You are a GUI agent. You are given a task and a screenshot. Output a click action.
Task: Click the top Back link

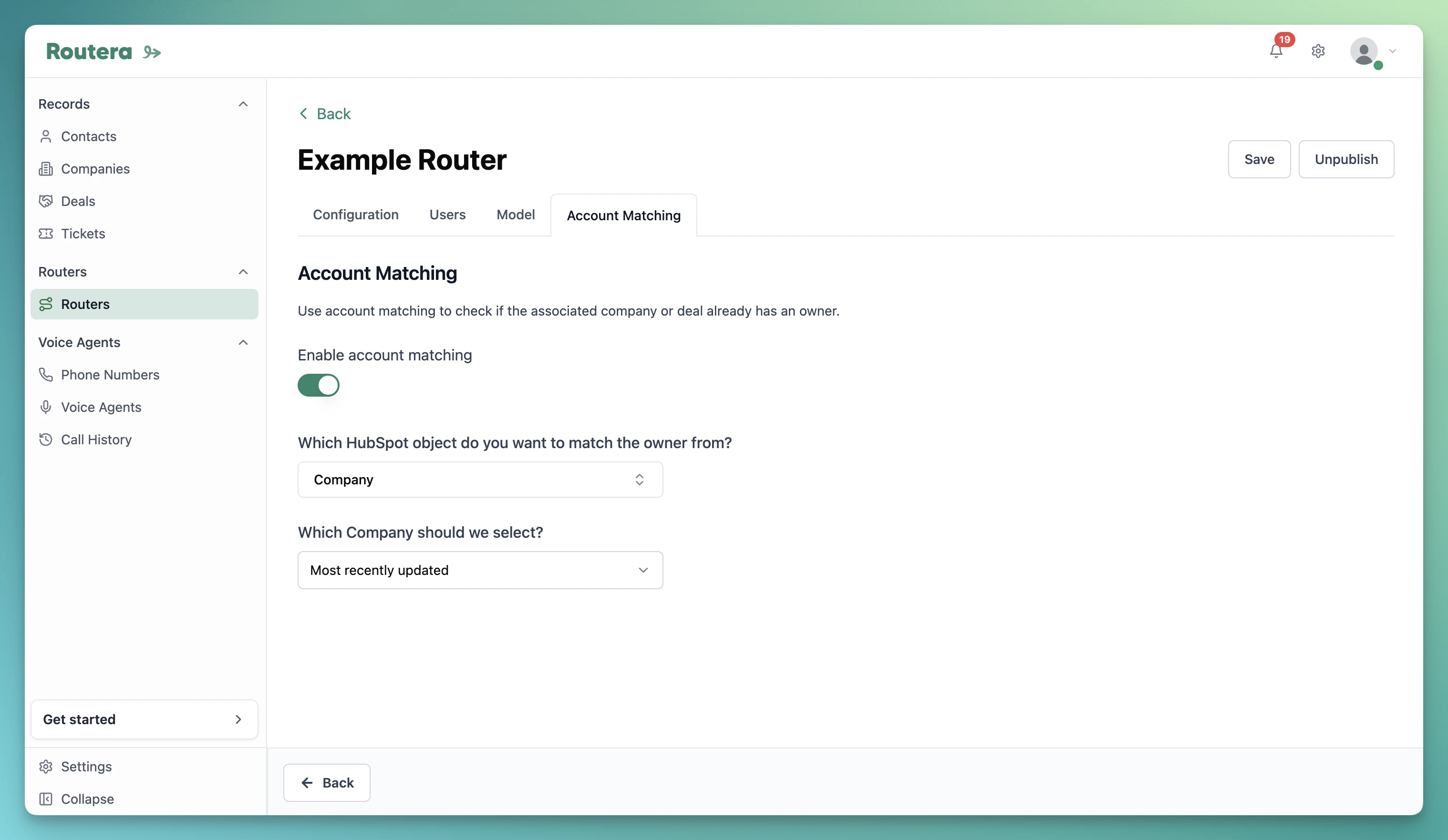pos(325,113)
